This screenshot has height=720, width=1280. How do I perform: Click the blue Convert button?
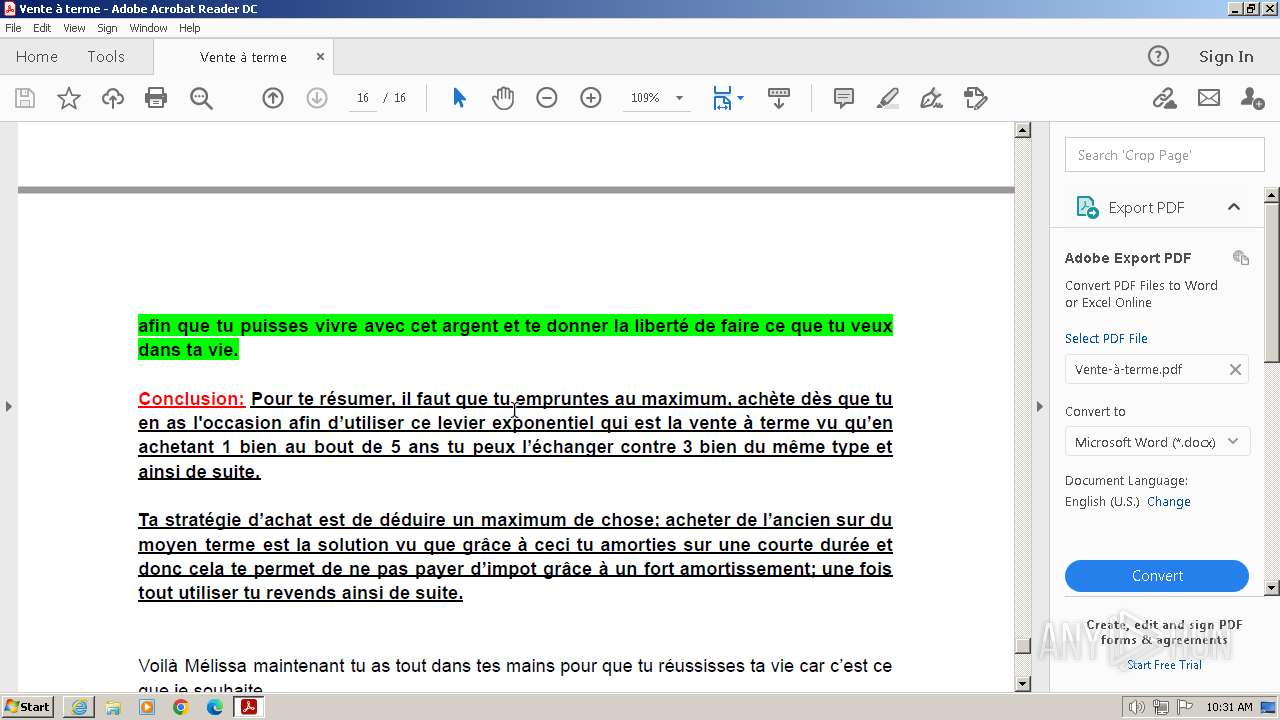(x=1157, y=576)
